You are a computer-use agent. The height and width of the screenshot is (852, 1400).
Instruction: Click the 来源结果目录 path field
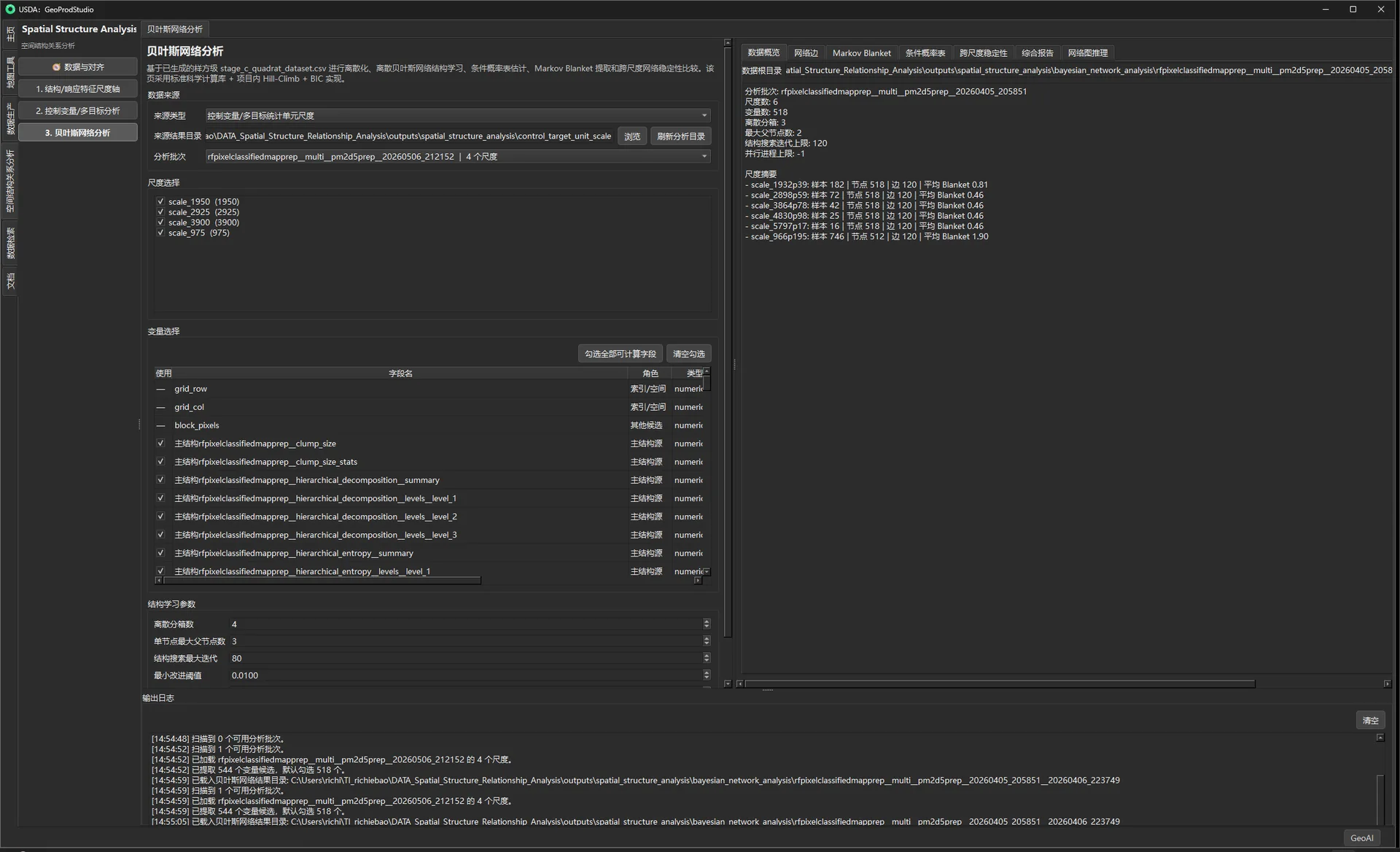coord(409,136)
